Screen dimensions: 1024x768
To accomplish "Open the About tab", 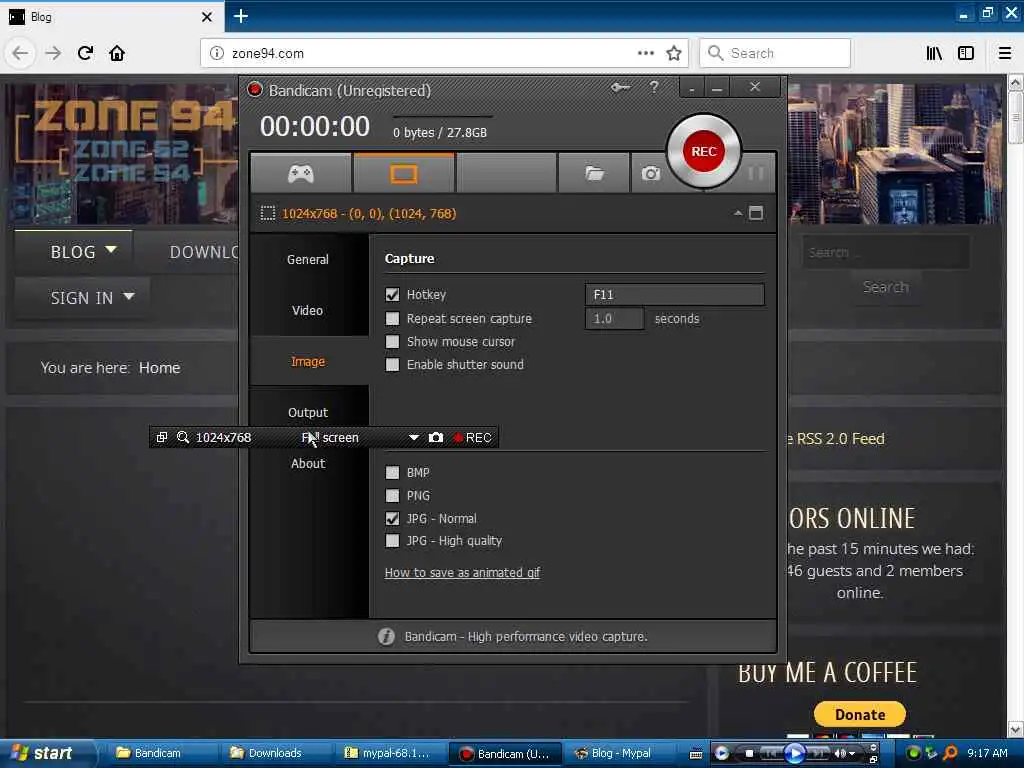I will click(308, 463).
